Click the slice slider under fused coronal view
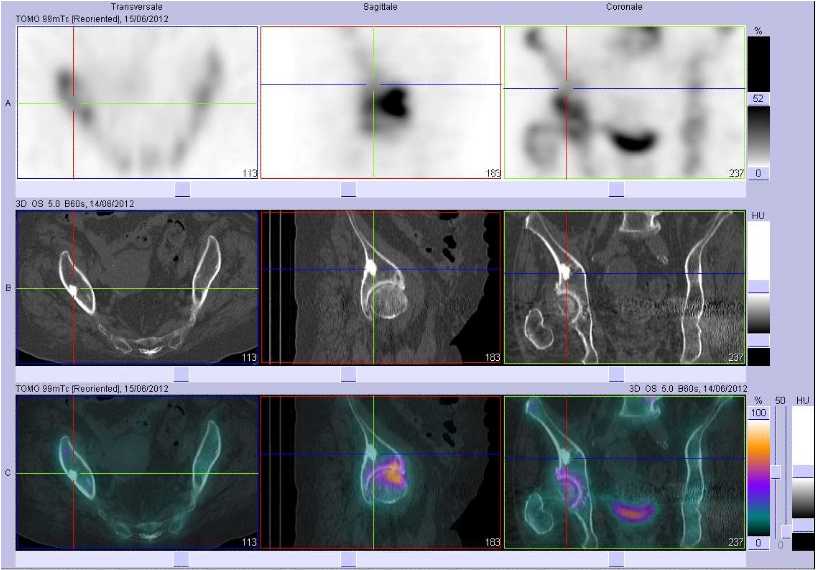This screenshot has height=570, width=816. 616,560
